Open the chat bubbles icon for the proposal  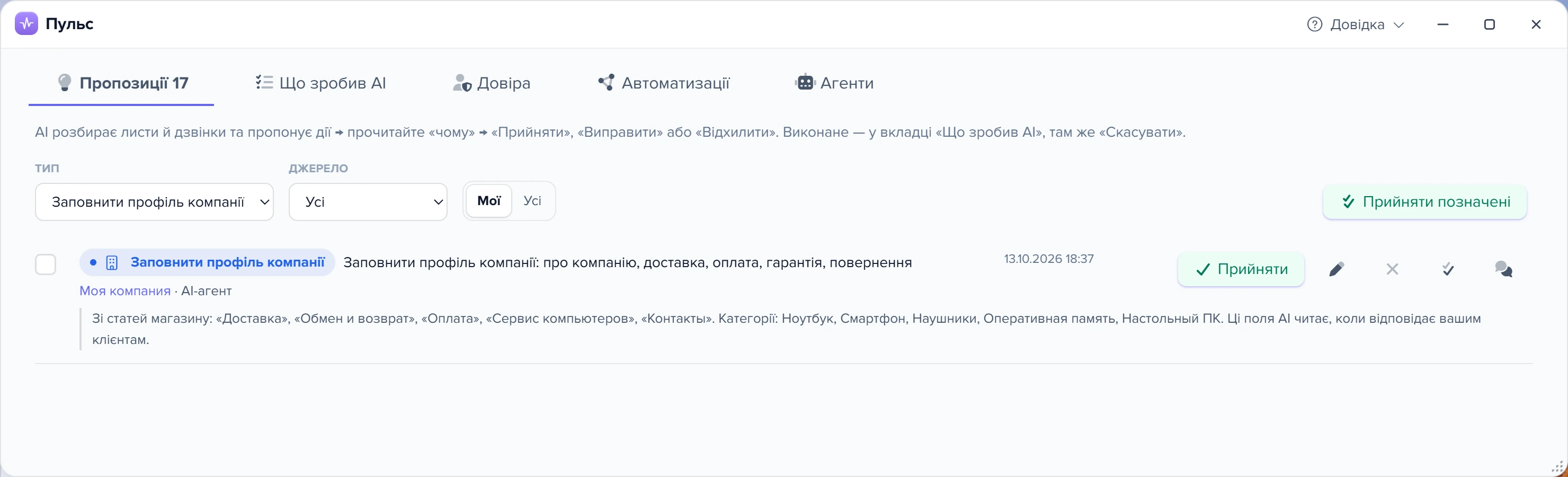click(1503, 269)
